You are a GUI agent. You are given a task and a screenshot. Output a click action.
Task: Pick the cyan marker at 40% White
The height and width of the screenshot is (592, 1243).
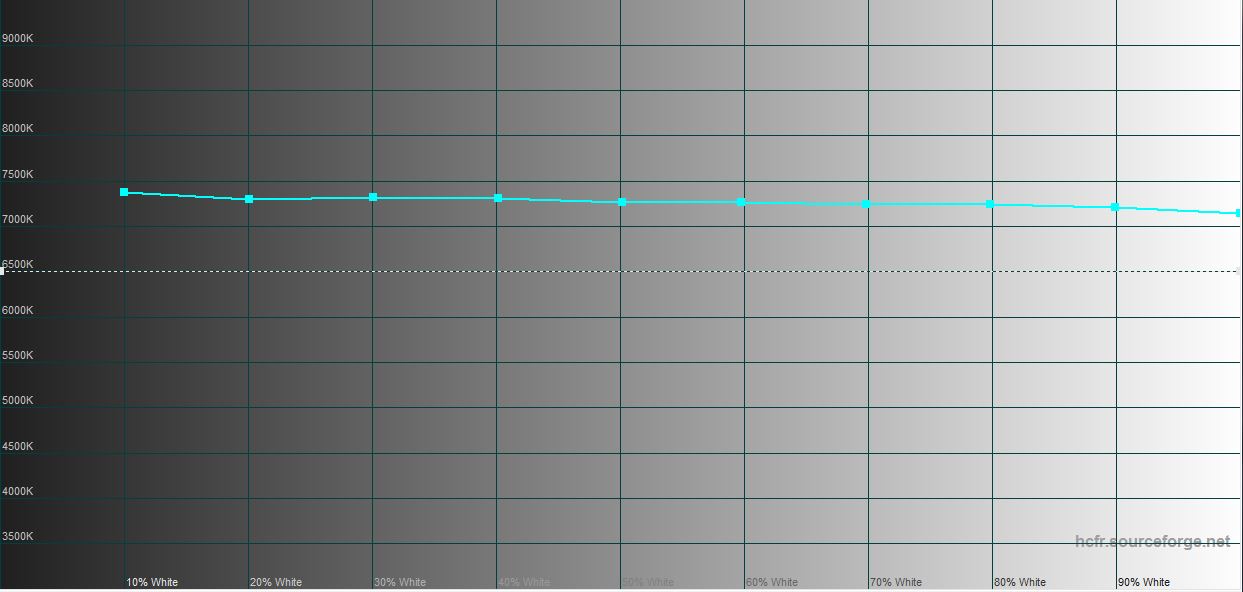[x=498, y=198]
